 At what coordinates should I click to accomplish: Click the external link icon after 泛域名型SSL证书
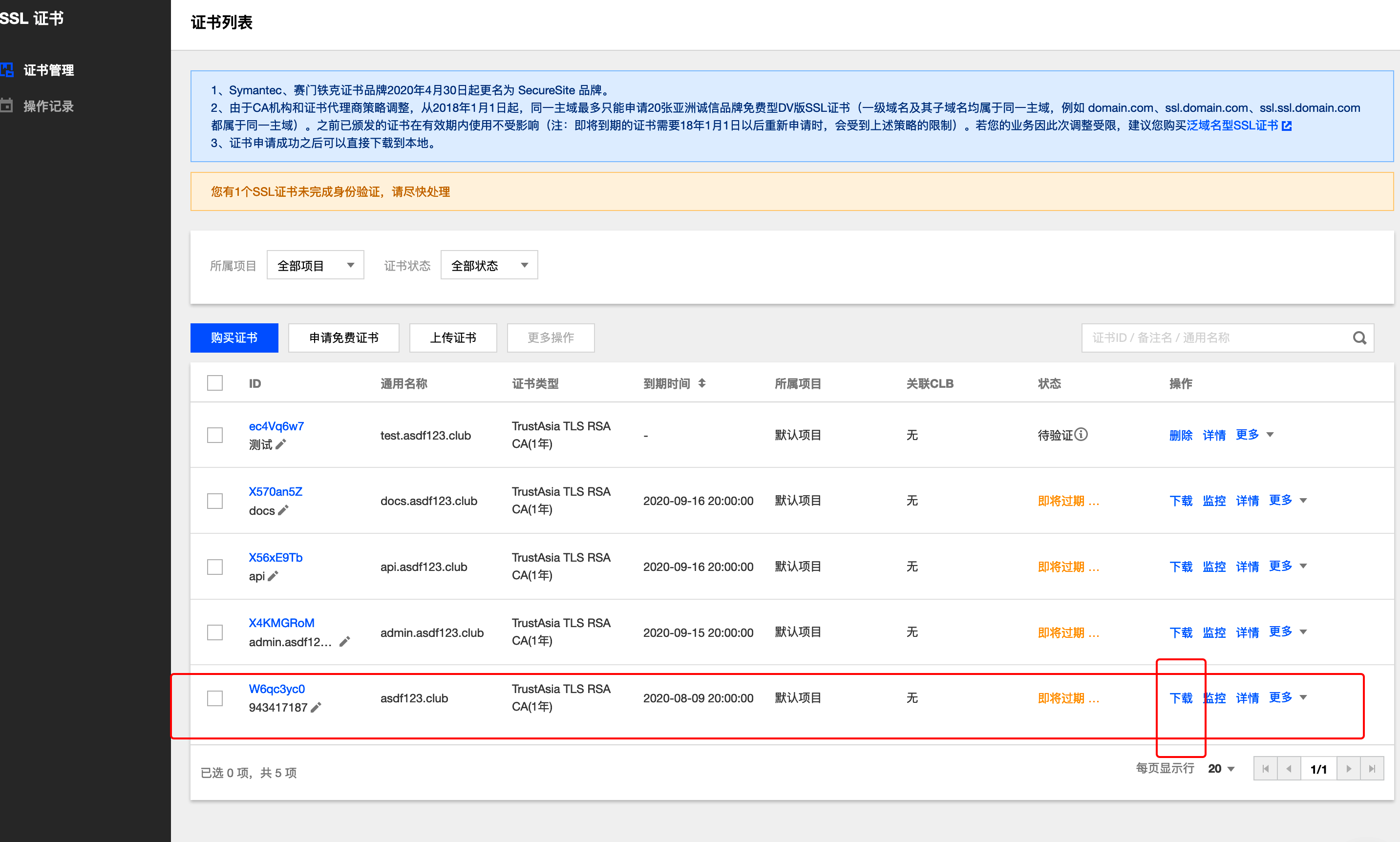pyautogui.click(x=1287, y=126)
